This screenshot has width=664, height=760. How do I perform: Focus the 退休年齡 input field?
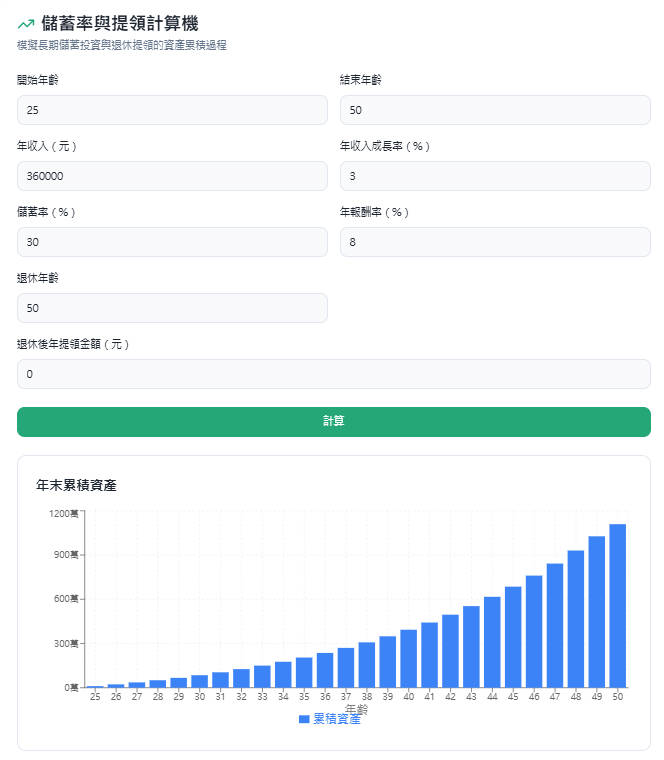click(x=172, y=308)
